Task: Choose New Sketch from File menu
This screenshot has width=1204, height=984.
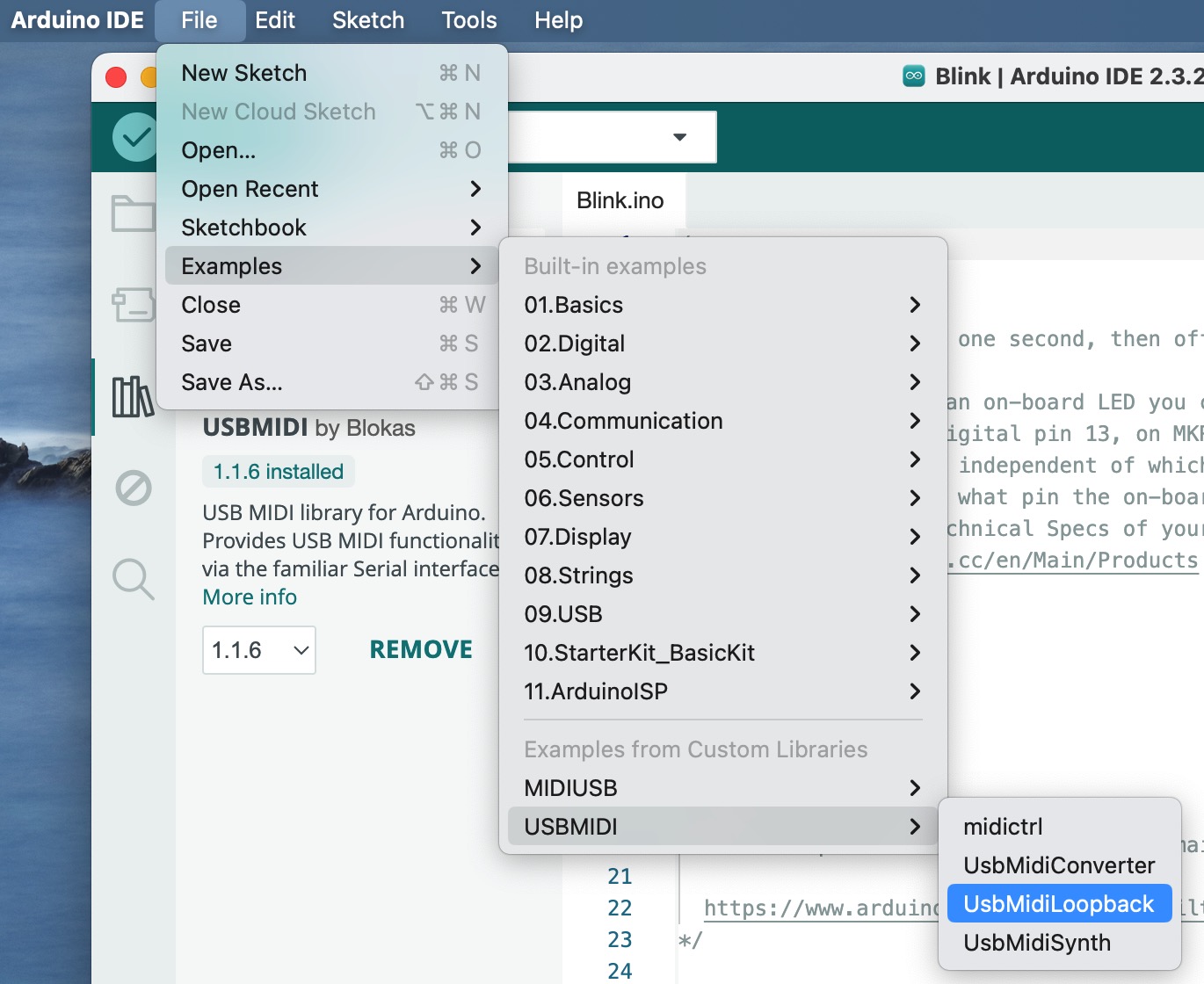Action: tap(332, 73)
